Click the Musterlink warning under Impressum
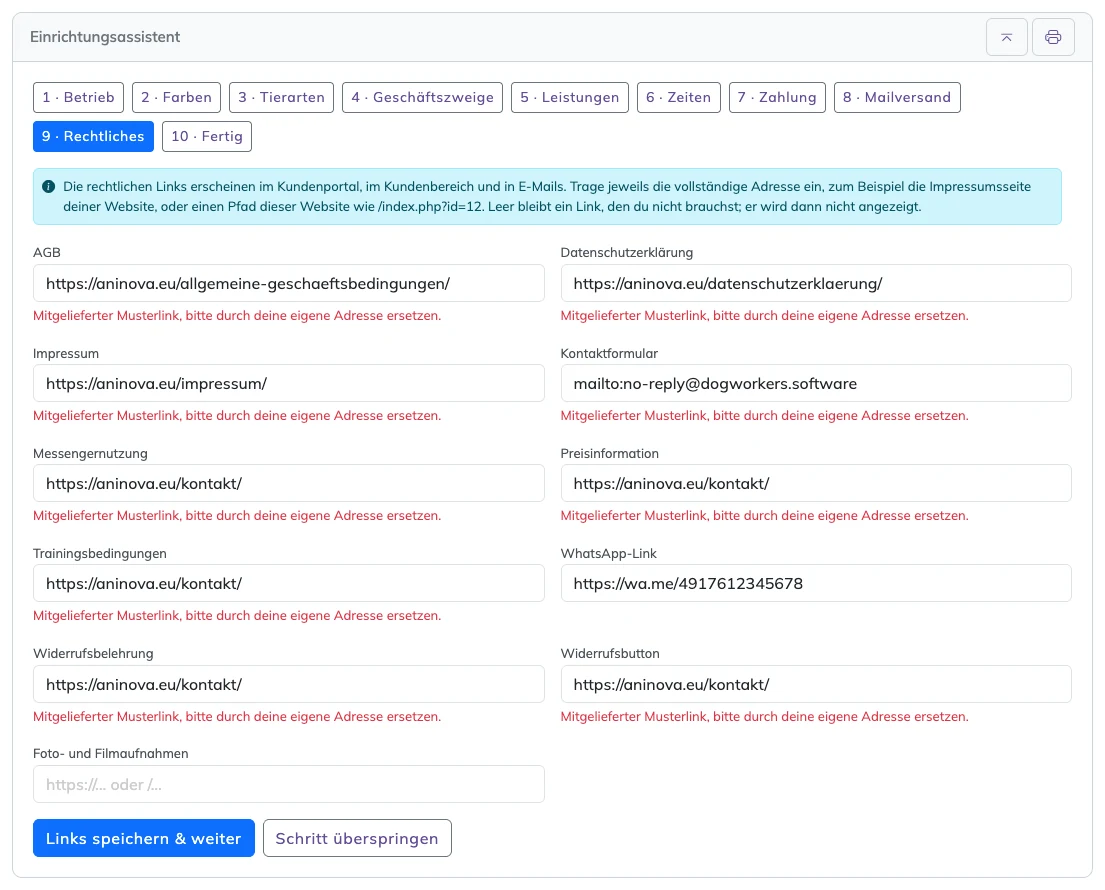 (237, 416)
